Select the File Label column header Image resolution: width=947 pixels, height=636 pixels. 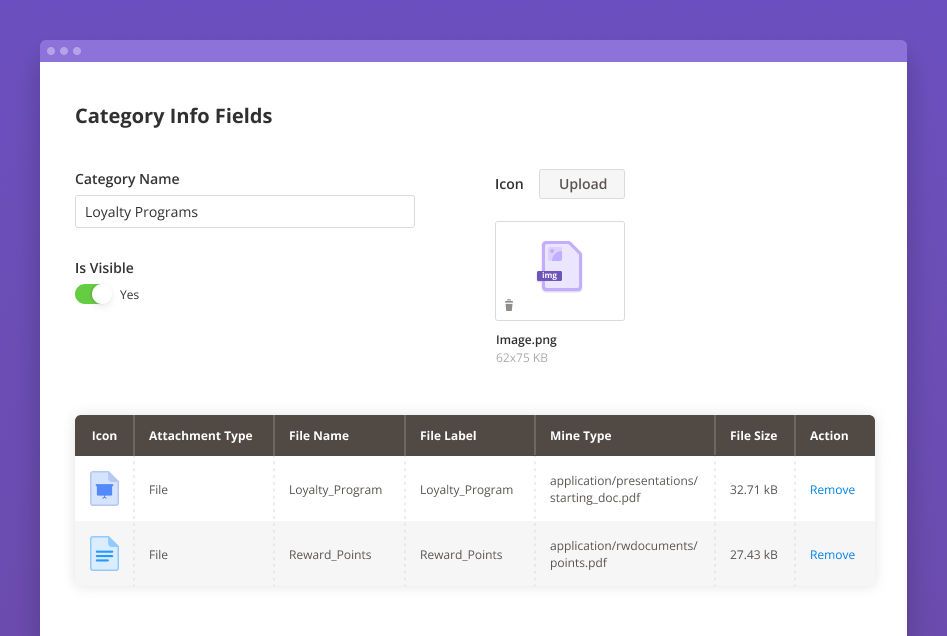[x=448, y=436]
